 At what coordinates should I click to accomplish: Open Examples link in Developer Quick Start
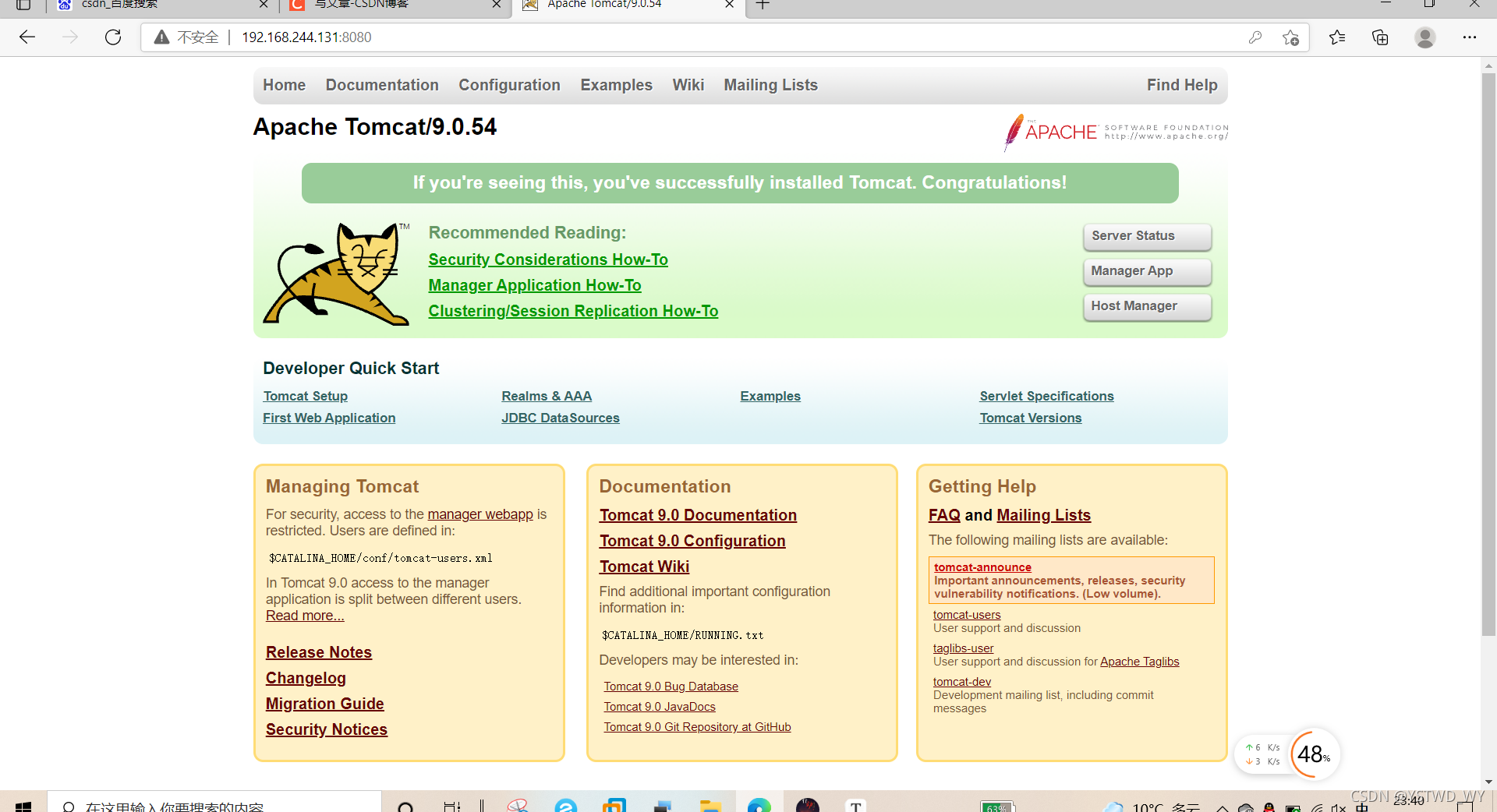click(x=770, y=396)
